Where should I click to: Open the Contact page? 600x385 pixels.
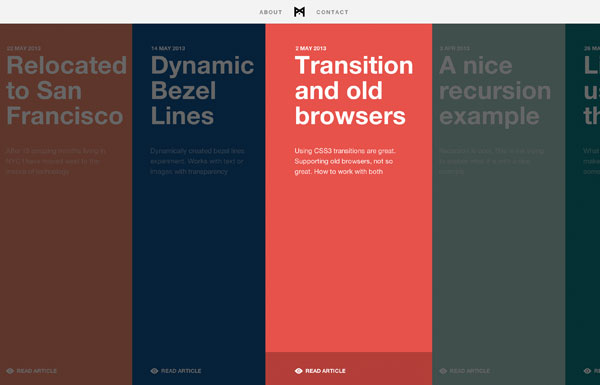click(332, 12)
